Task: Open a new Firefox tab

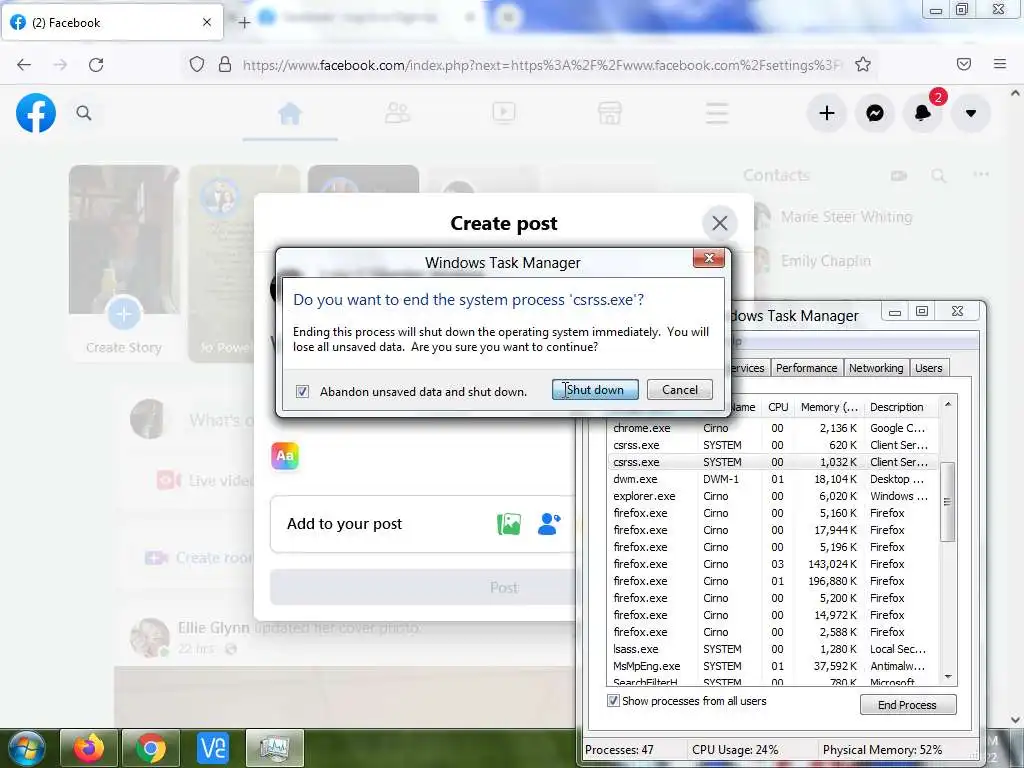Action: tap(244, 23)
